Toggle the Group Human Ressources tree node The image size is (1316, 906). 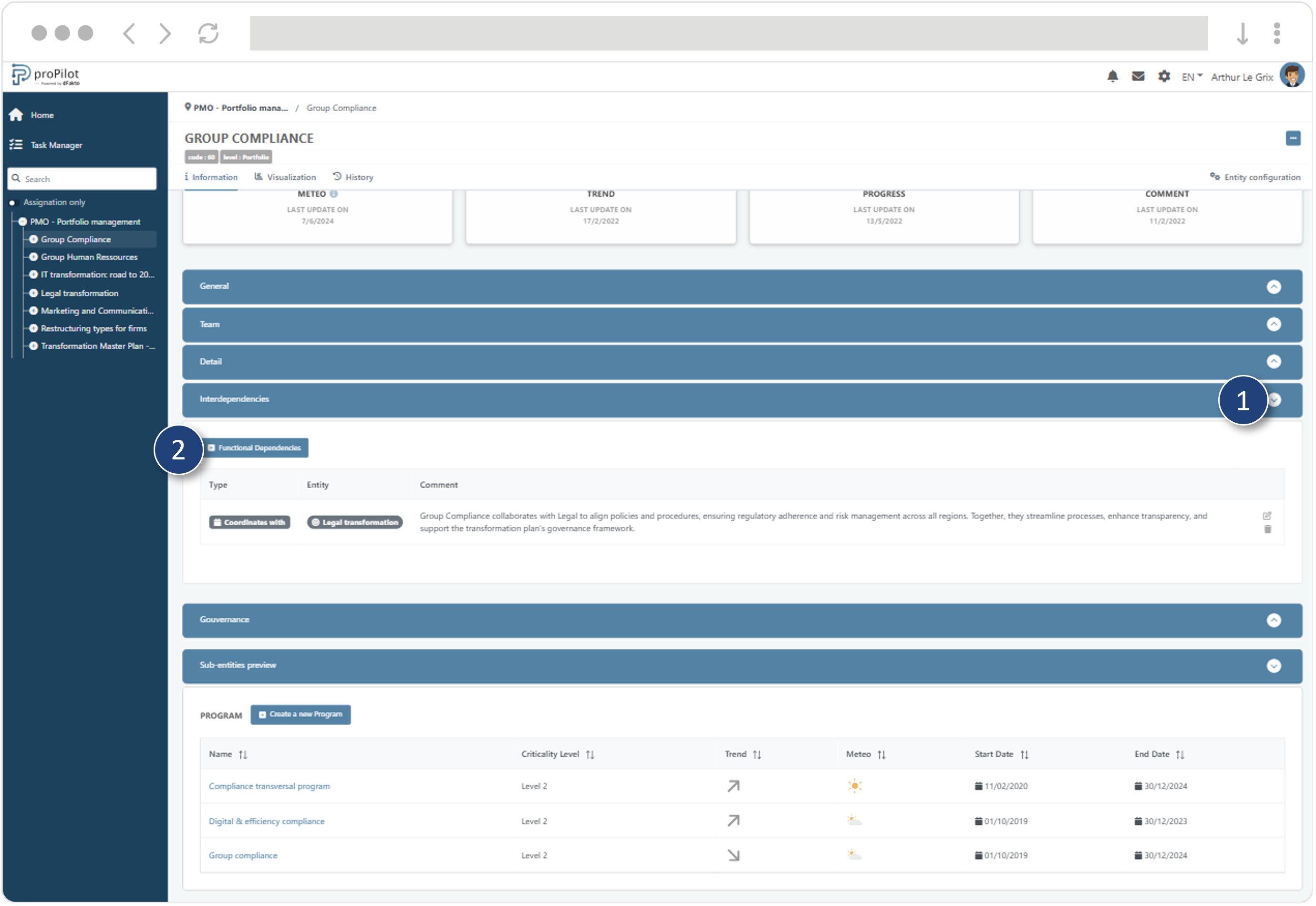pyautogui.click(x=33, y=257)
